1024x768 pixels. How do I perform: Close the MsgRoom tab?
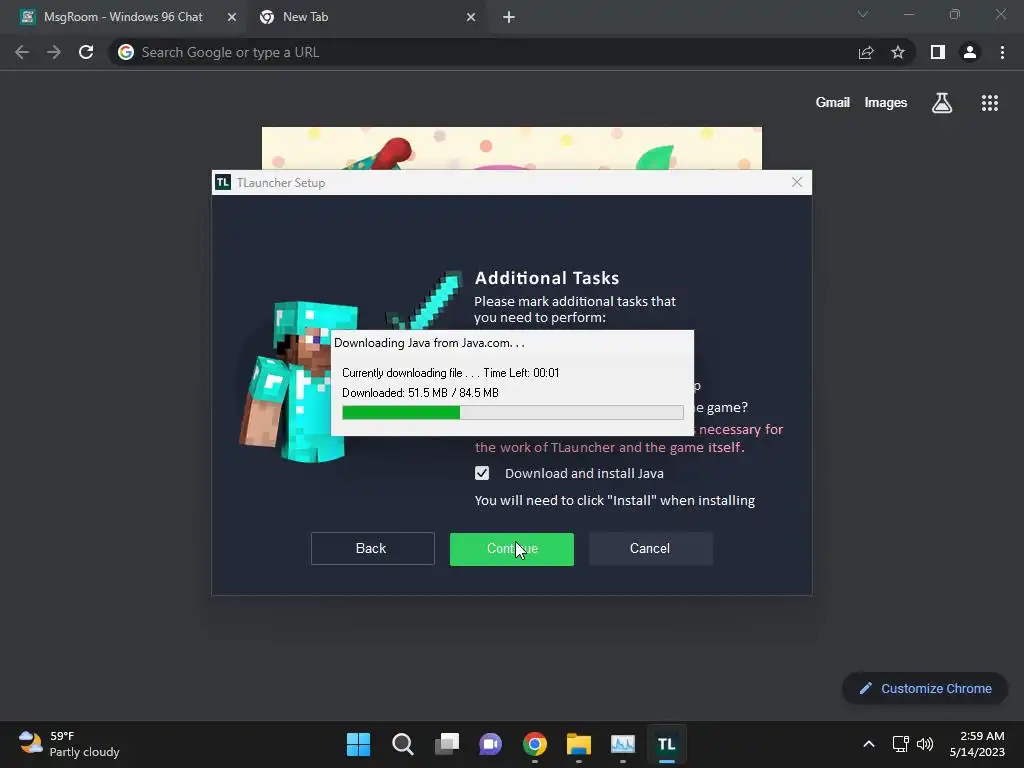coord(232,17)
